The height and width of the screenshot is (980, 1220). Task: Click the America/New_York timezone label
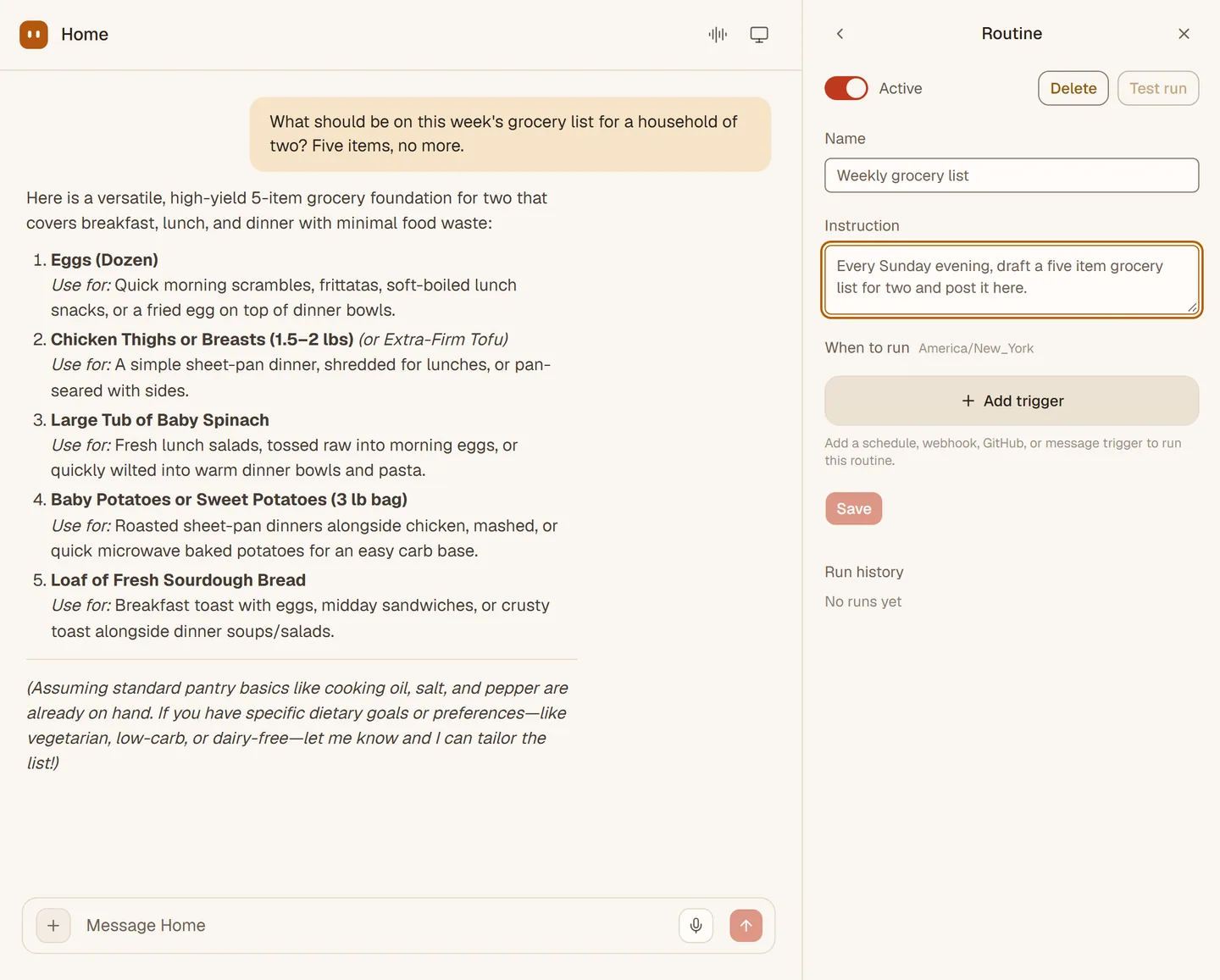tap(976, 348)
